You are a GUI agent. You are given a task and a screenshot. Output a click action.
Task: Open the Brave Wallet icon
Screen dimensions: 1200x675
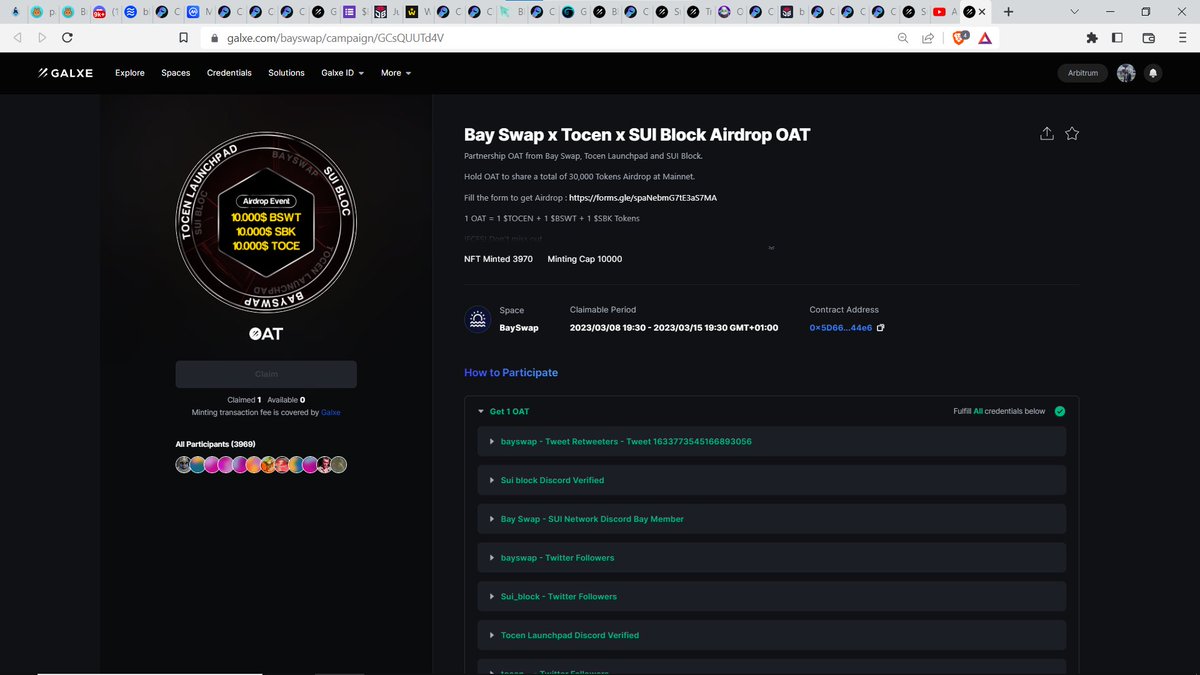[1148, 38]
